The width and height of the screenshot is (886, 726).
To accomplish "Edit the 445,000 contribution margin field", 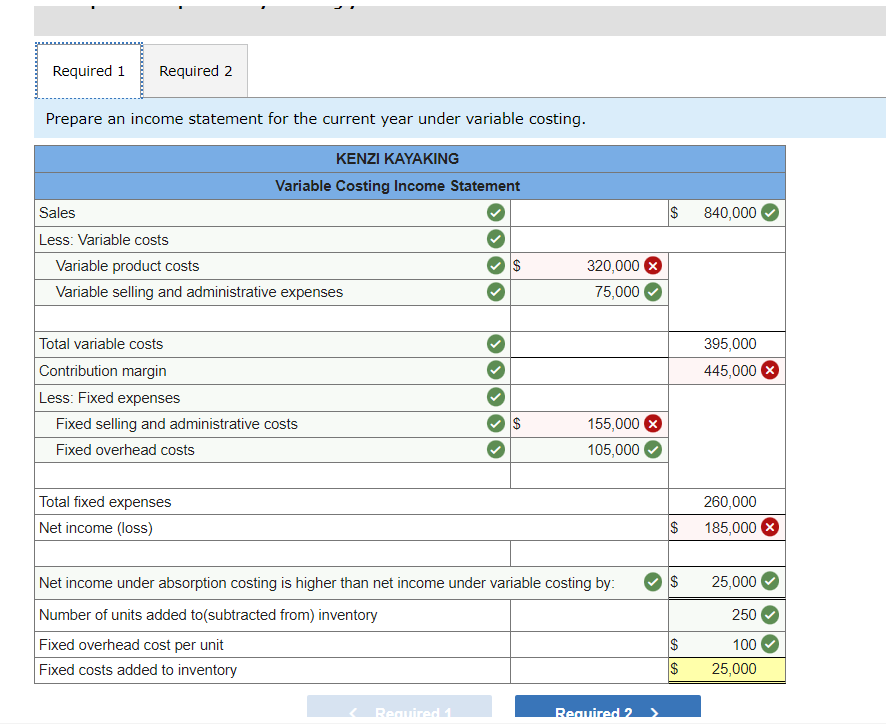I will (x=727, y=371).
